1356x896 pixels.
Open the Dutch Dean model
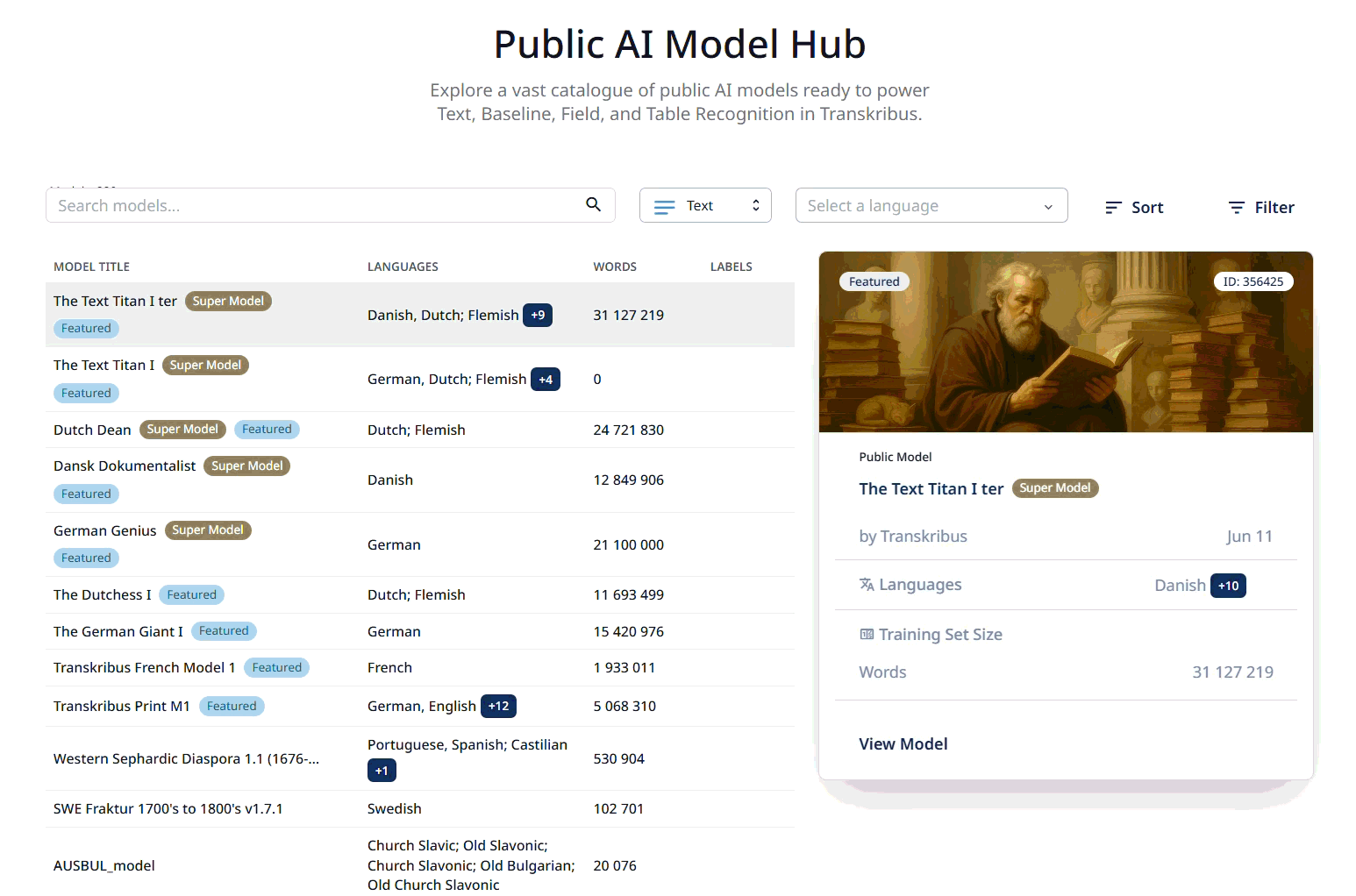91,430
